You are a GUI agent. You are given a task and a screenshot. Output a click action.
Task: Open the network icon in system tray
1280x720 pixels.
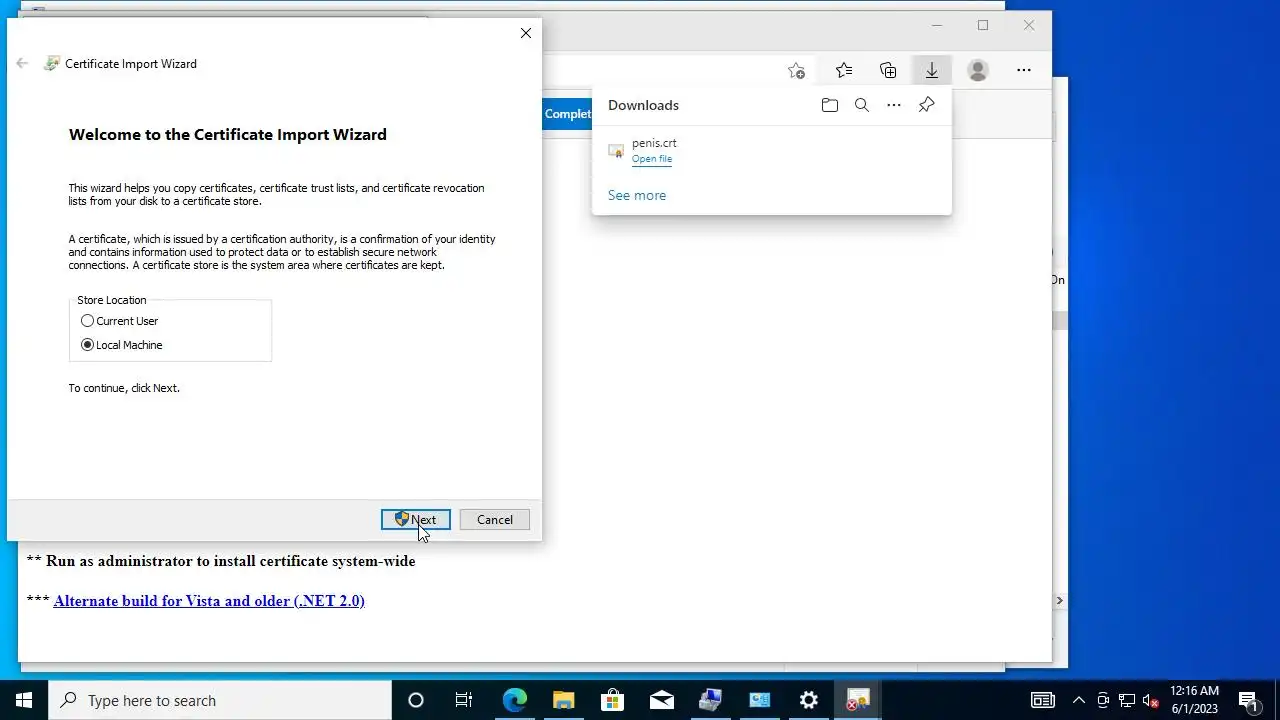coord(1127,700)
